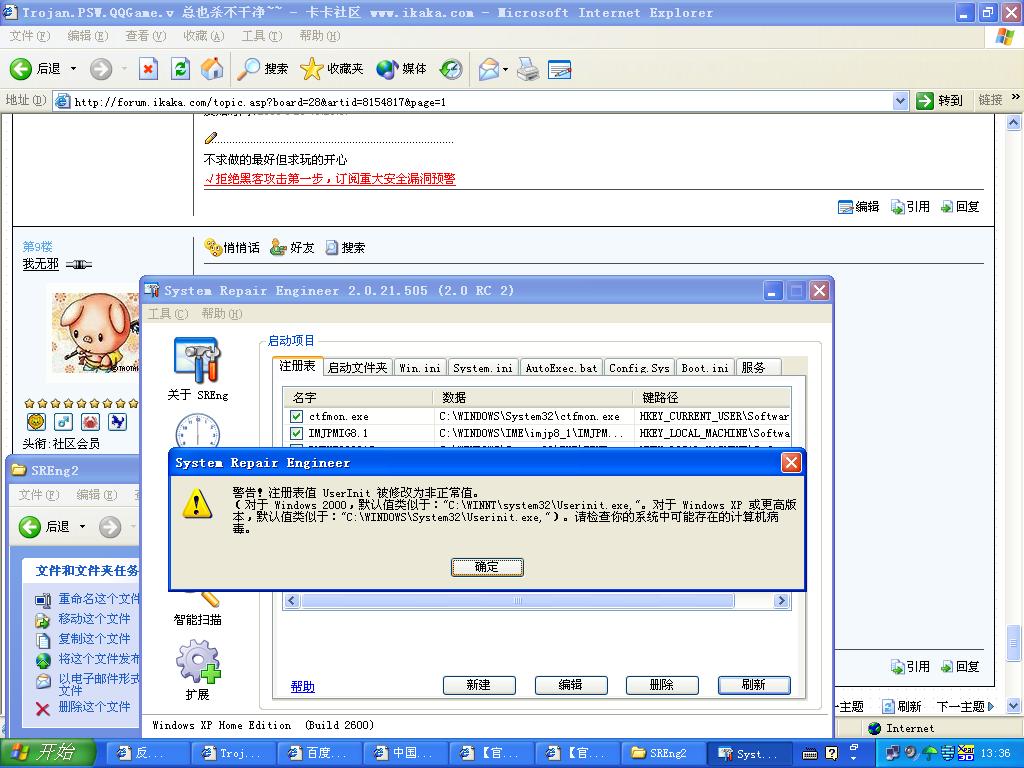Click the IE Back arrow icon
The image size is (1024, 768).
20,69
